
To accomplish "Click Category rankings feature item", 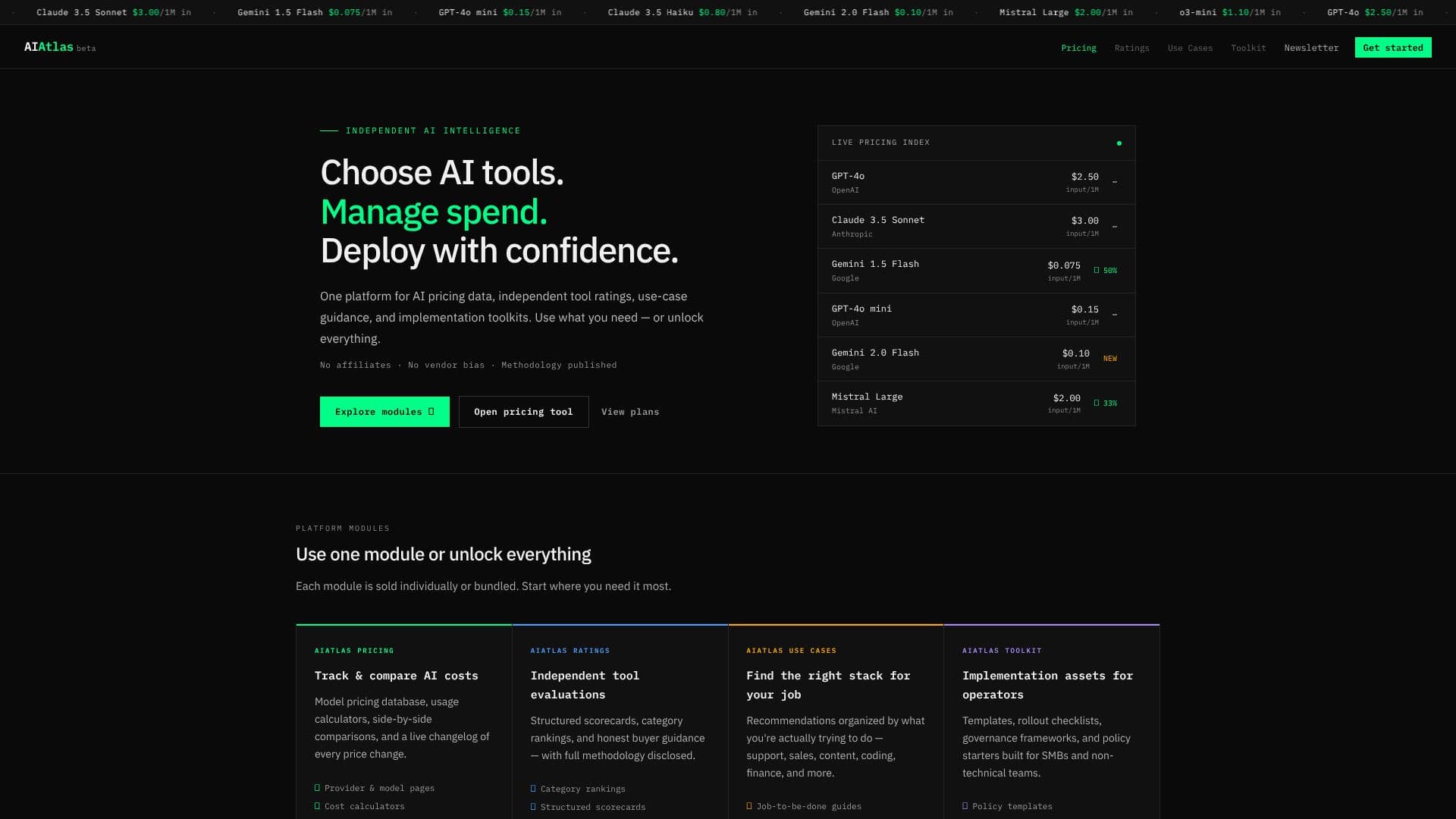I will [578, 789].
